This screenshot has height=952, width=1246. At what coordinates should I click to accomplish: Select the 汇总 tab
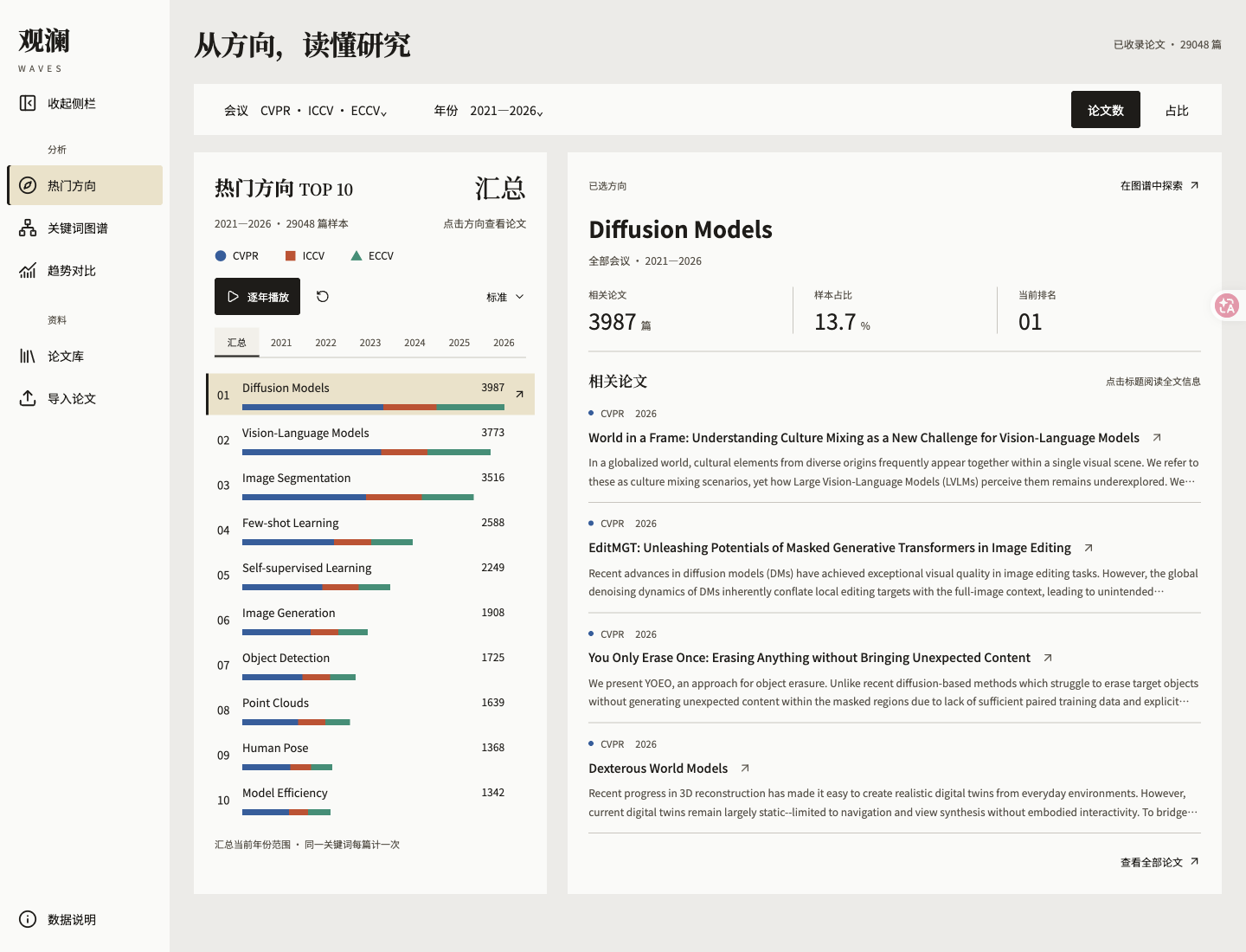point(236,343)
